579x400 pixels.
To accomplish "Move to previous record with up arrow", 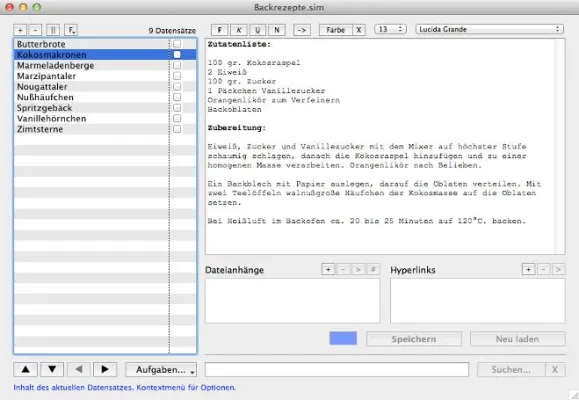I will coord(25,369).
